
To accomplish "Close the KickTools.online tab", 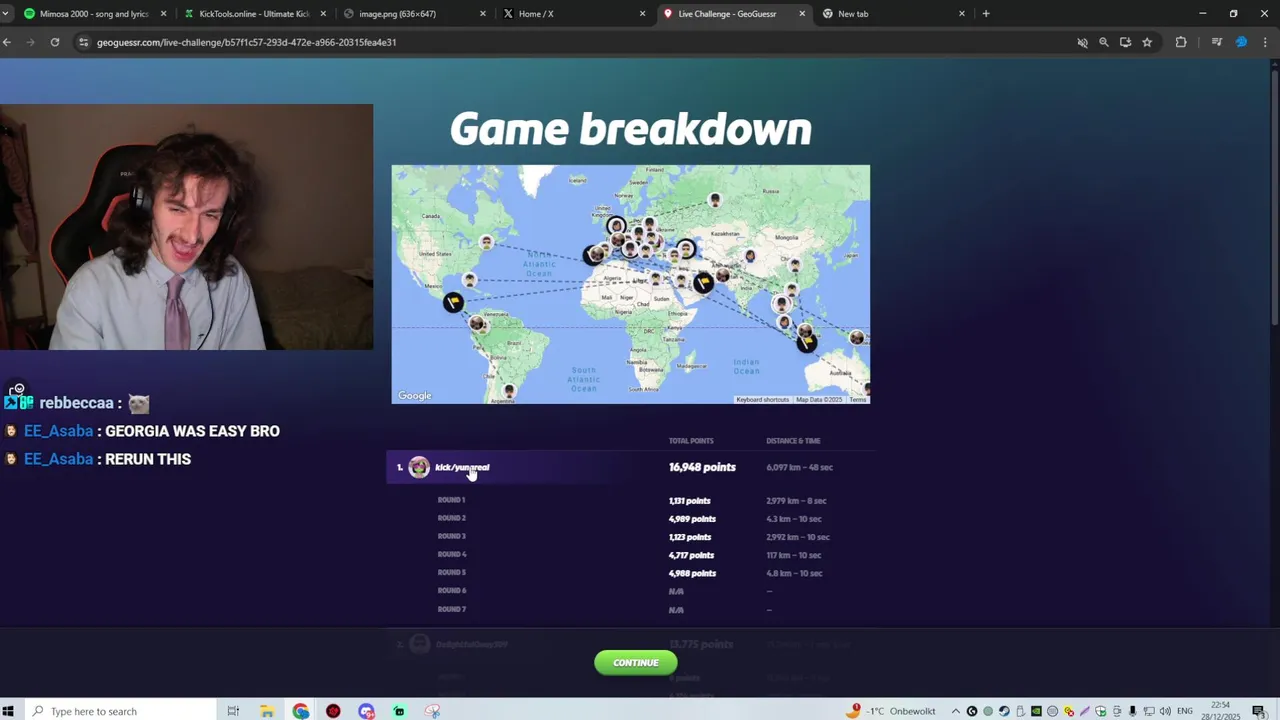I will point(323,14).
